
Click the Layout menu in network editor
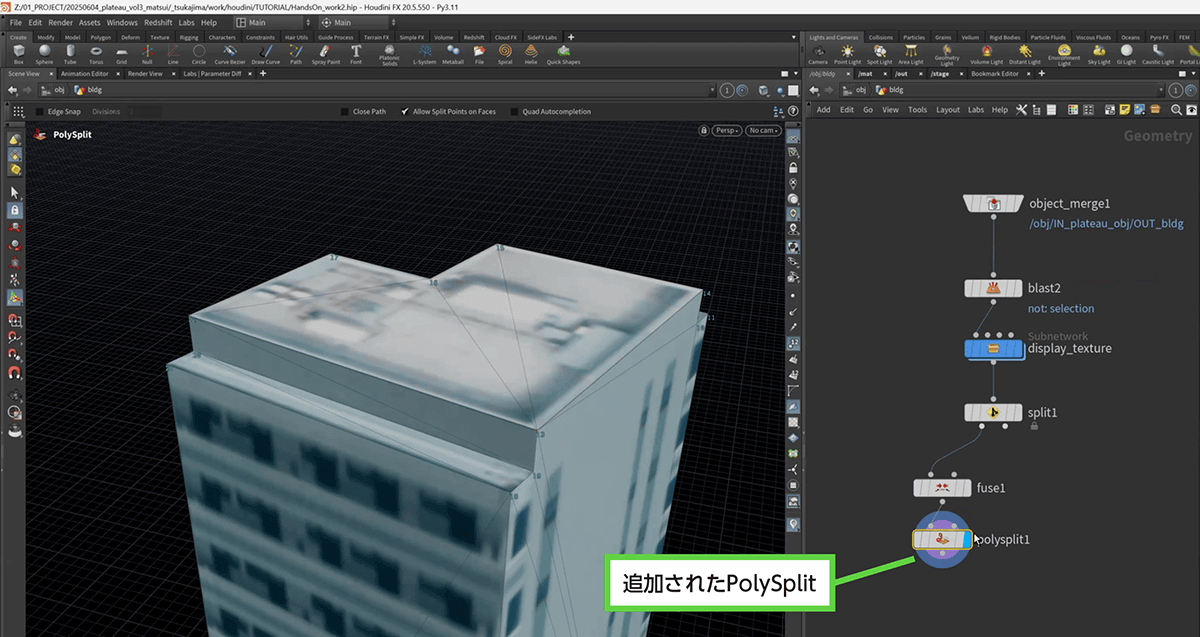pyautogui.click(x=947, y=110)
